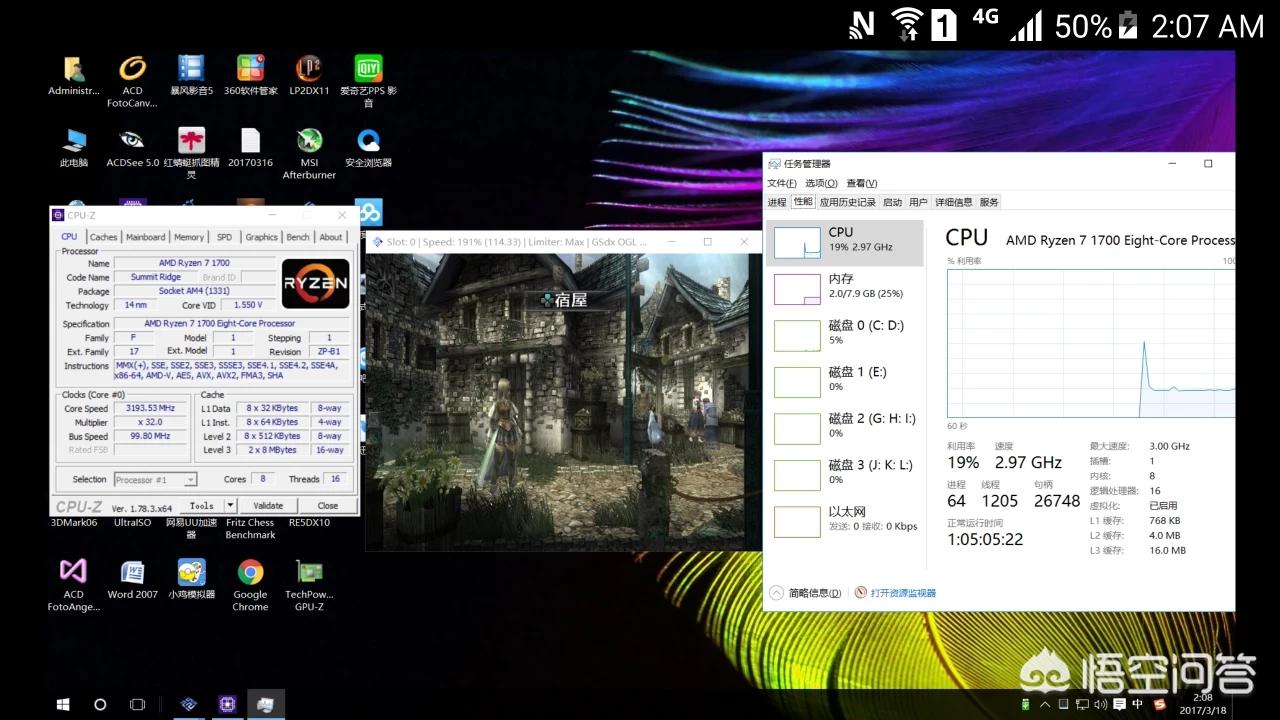Click the CPU-Z taskbar icon
1280x720 pixels.
pos(227,704)
